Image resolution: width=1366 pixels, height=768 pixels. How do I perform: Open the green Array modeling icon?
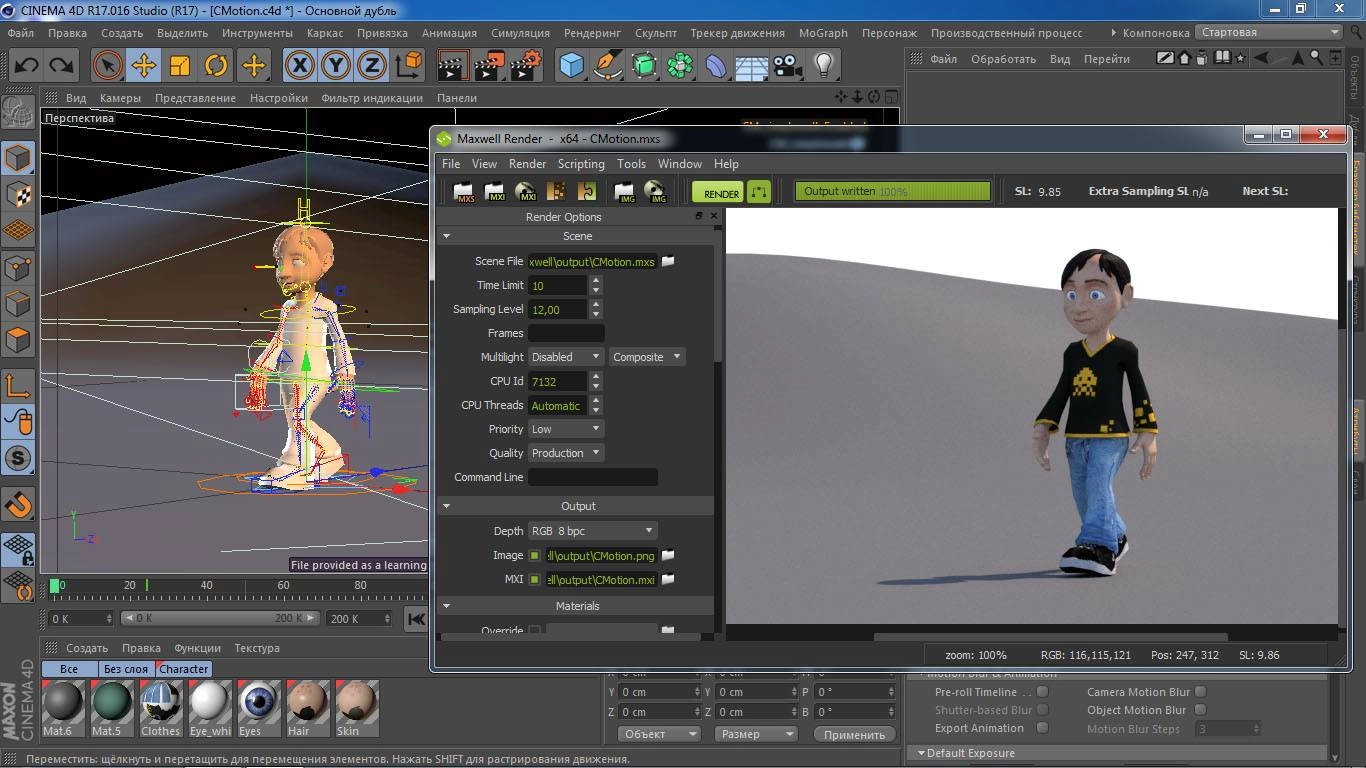click(x=680, y=66)
